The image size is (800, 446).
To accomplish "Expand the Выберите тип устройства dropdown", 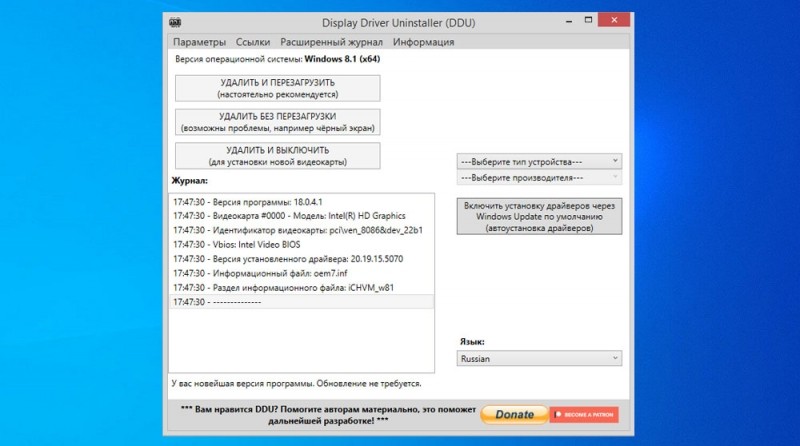I will pos(539,161).
